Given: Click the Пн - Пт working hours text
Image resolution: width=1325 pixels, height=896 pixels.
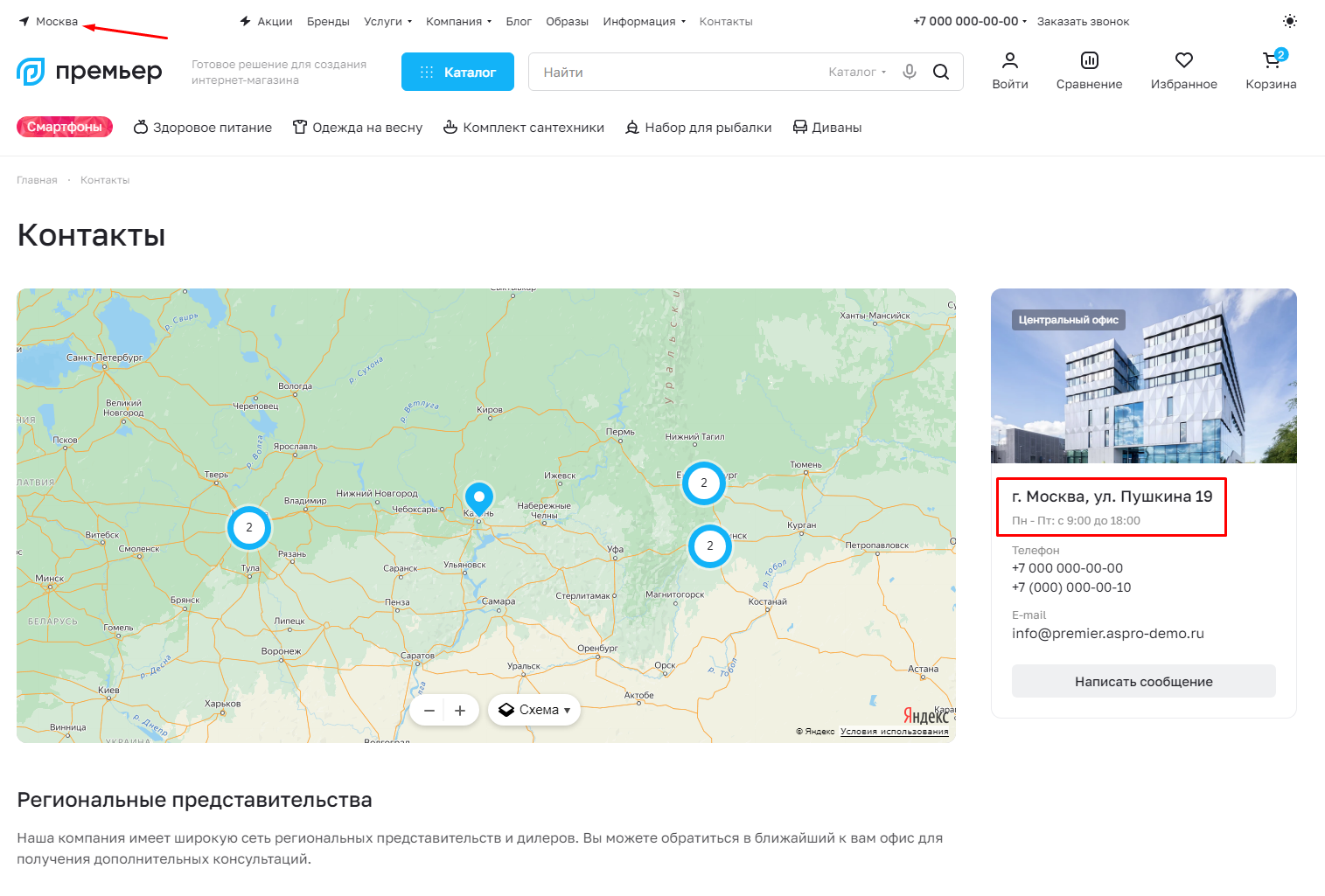Looking at the screenshot, I should (1076, 521).
